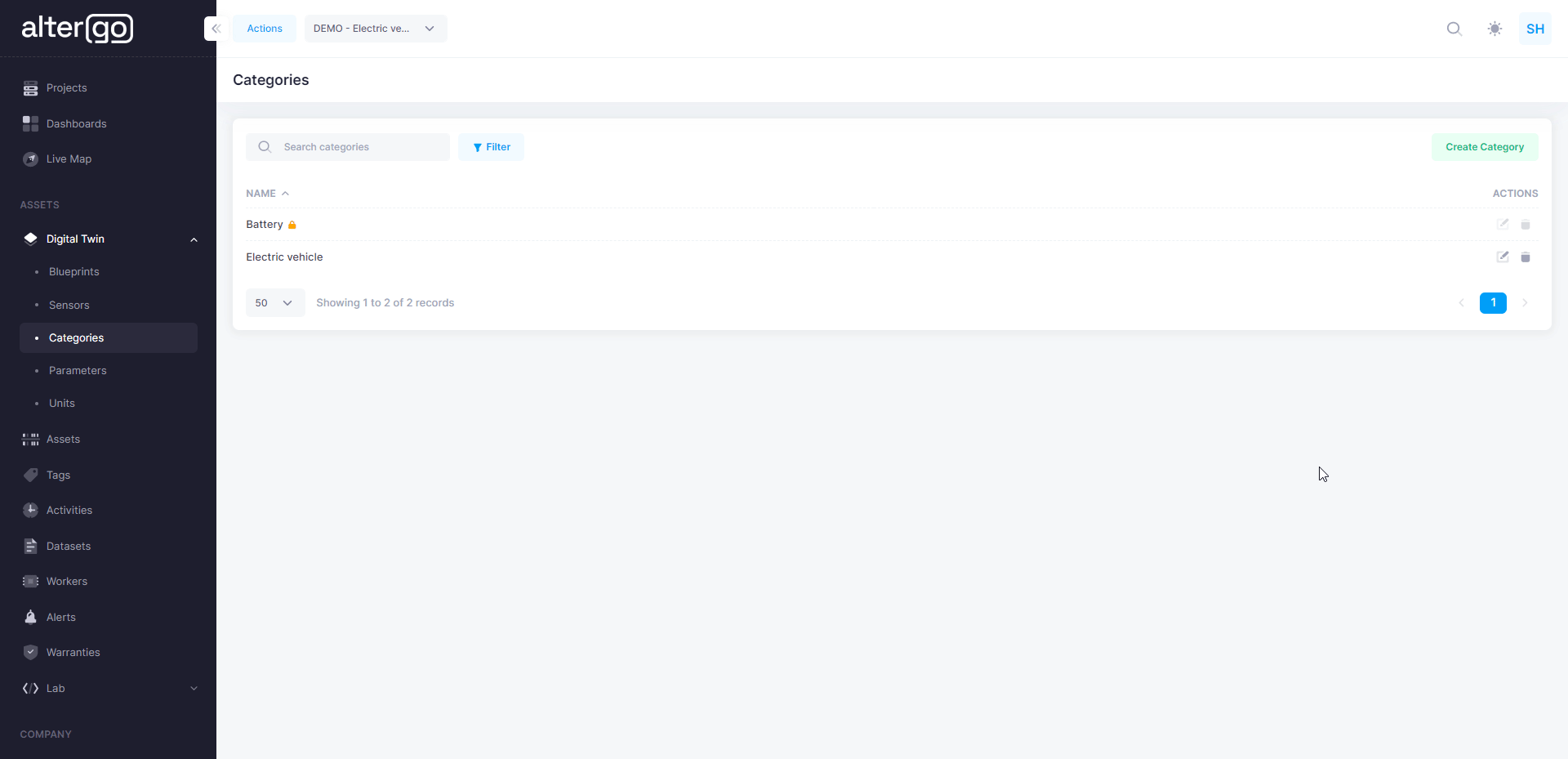Click the edit icon for Electric vehicle
The height and width of the screenshot is (759, 1568).
tap(1502, 257)
